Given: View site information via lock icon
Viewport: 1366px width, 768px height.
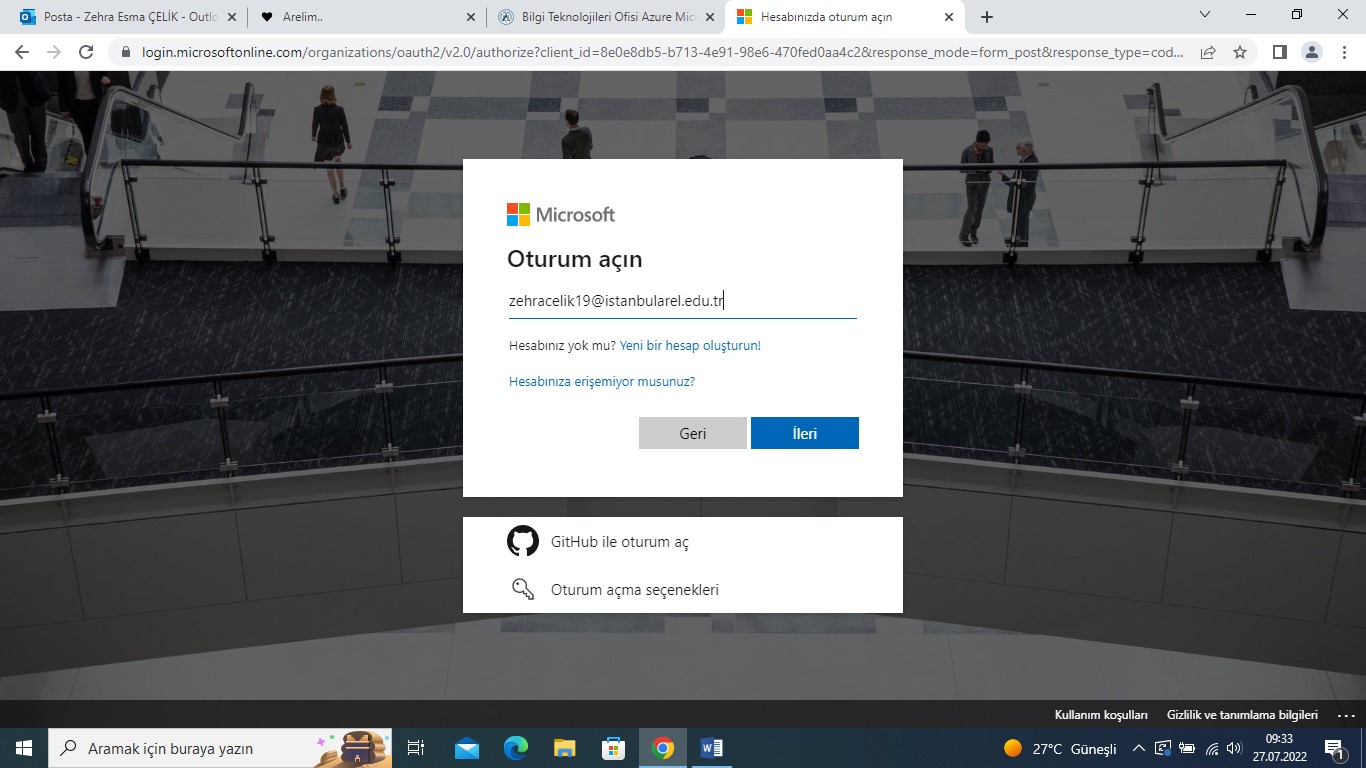Looking at the screenshot, I should point(125,52).
